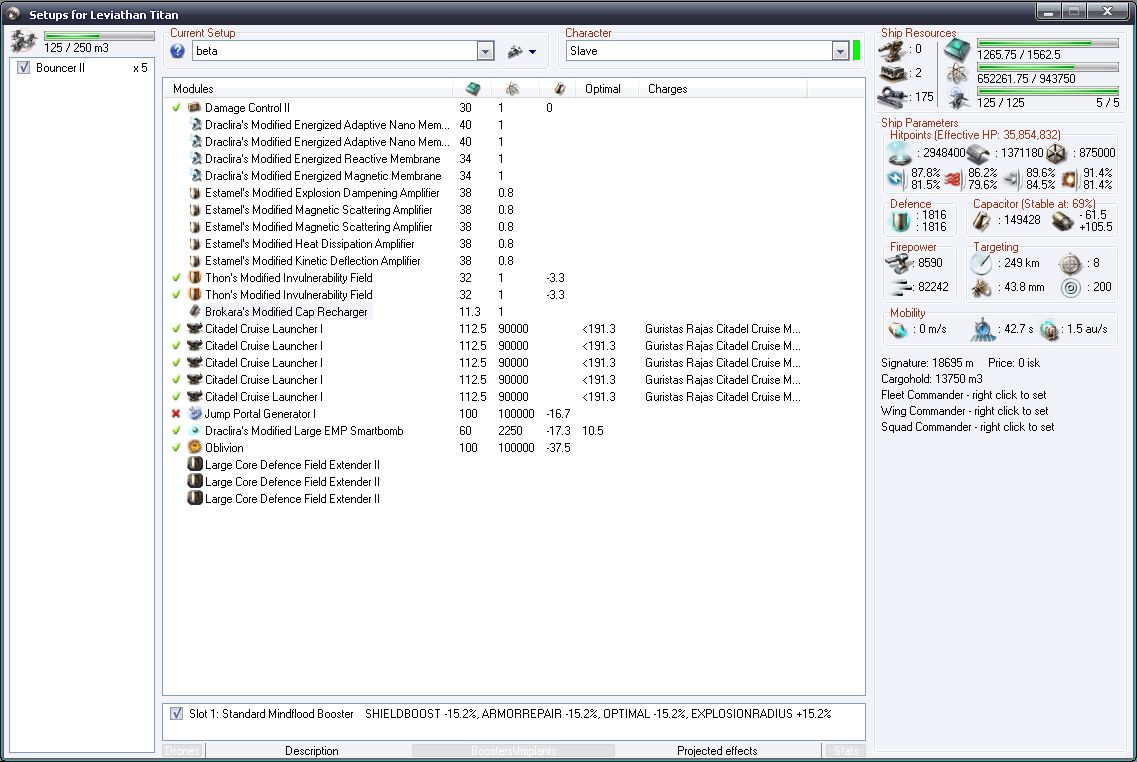Open the Projected effects tab
This screenshot has width=1137, height=762.
pos(717,750)
